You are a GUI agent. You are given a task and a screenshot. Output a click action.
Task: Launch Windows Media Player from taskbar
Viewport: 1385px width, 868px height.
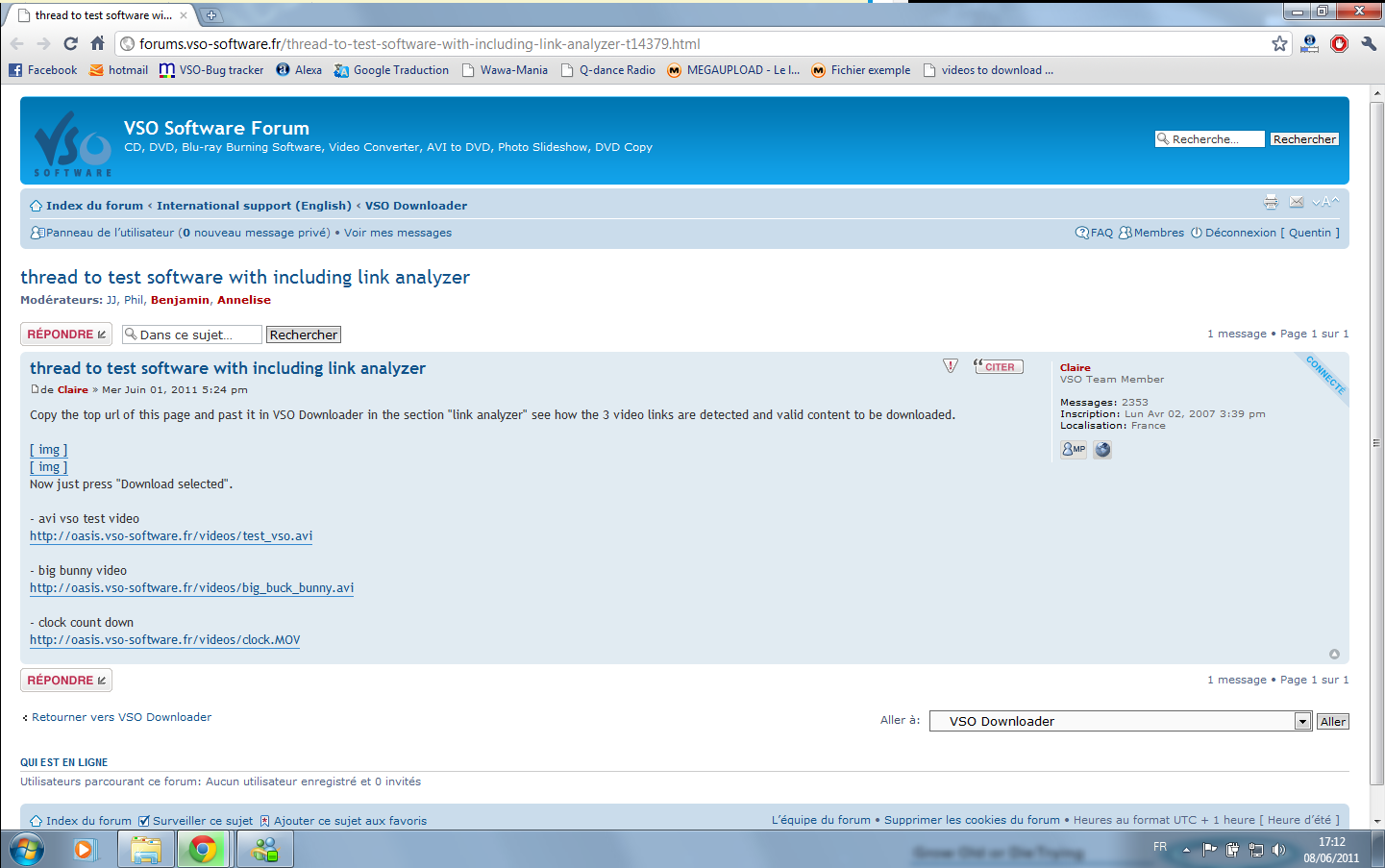coord(85,850)
